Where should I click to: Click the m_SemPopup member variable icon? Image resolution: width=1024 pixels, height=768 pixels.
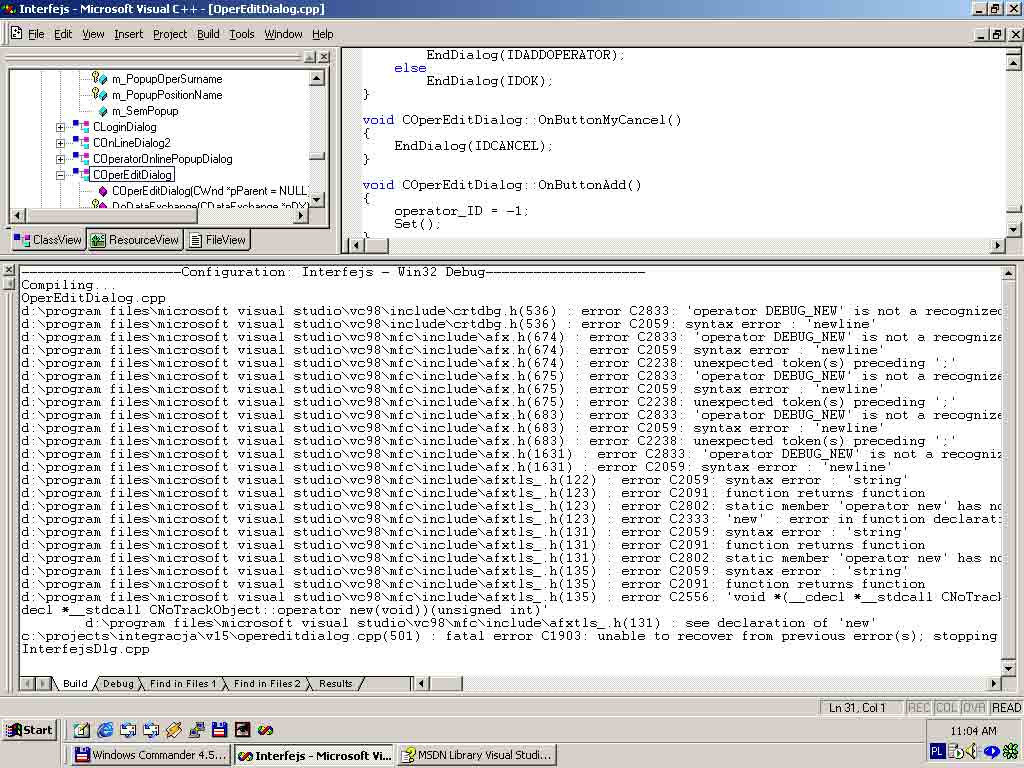coord(103,111)
